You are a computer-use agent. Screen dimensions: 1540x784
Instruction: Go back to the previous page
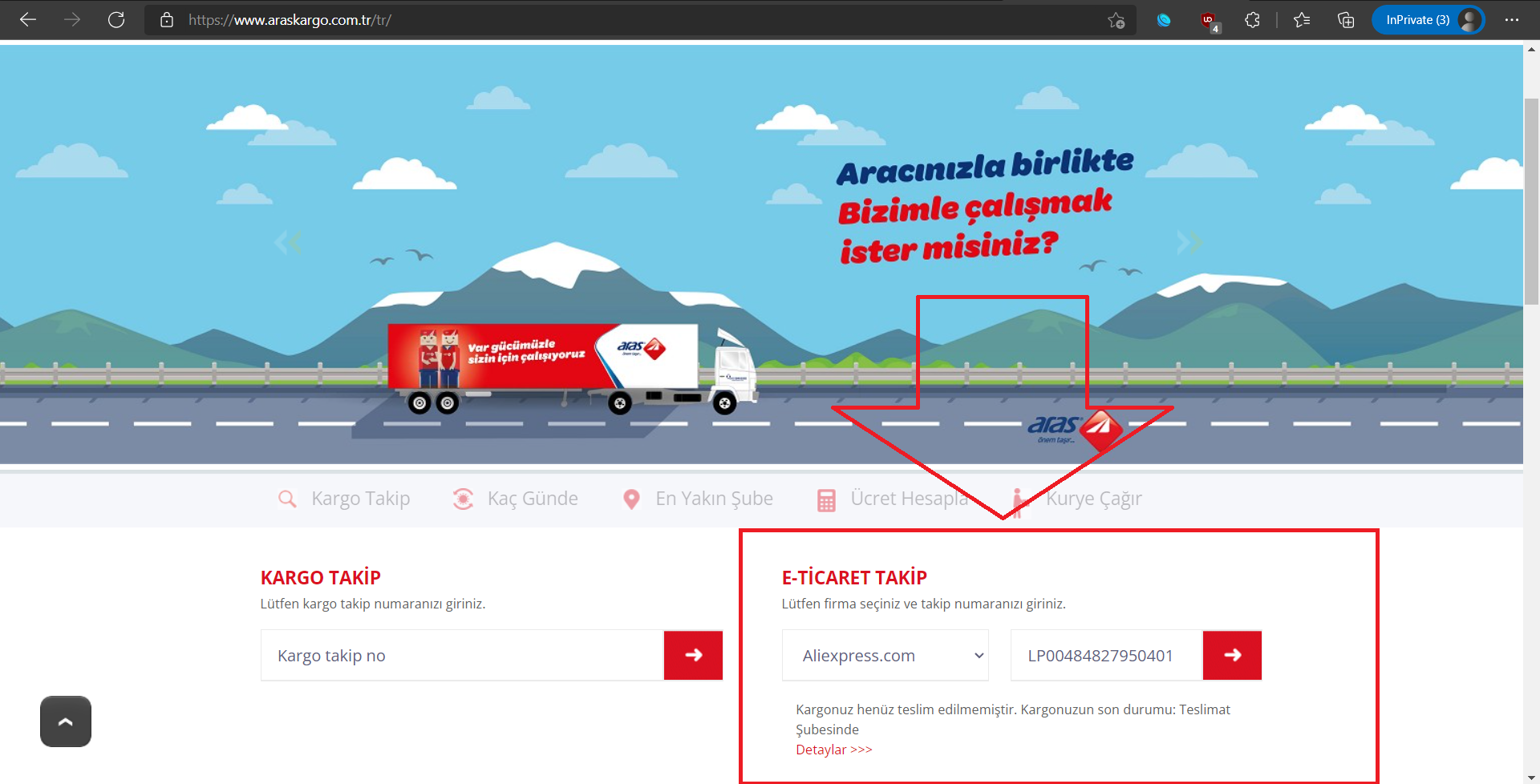point(28,20)
